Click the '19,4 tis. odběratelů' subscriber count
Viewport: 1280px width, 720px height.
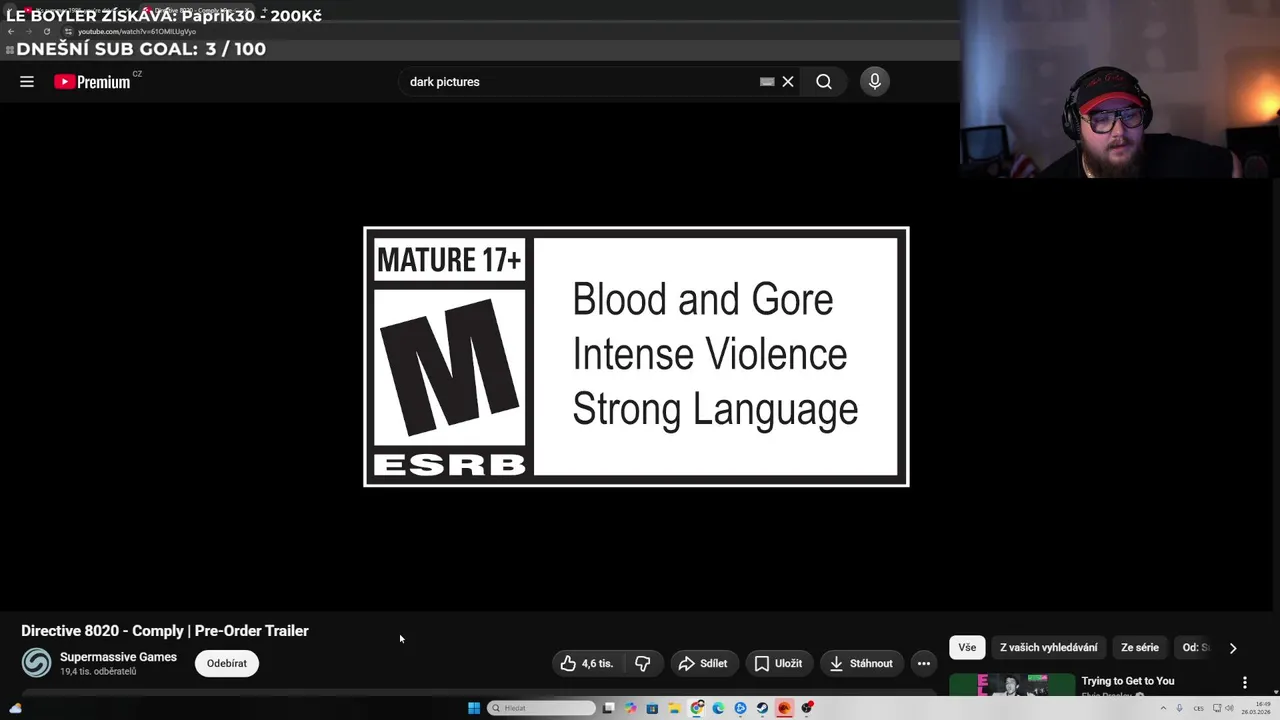pyautogui.click(x=98, y=672)
